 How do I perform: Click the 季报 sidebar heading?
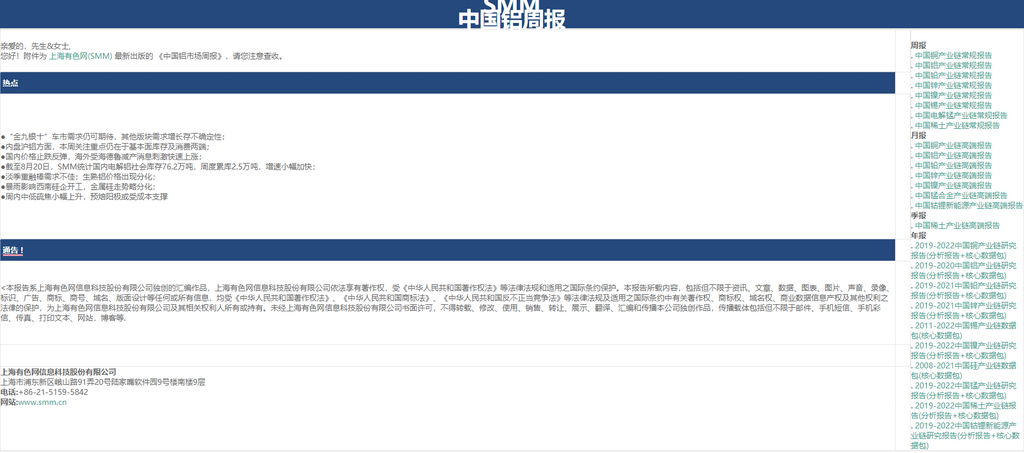pos(918,215)
